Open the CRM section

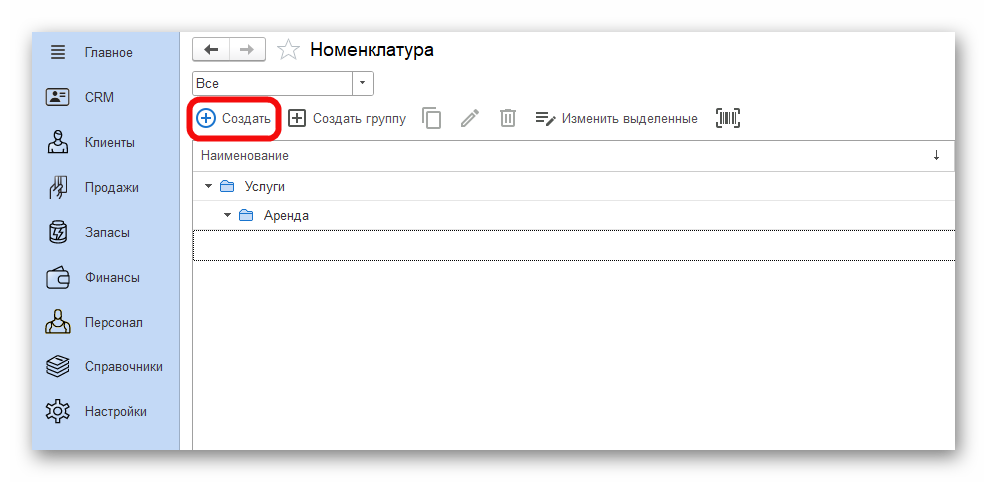coord(99,98)
